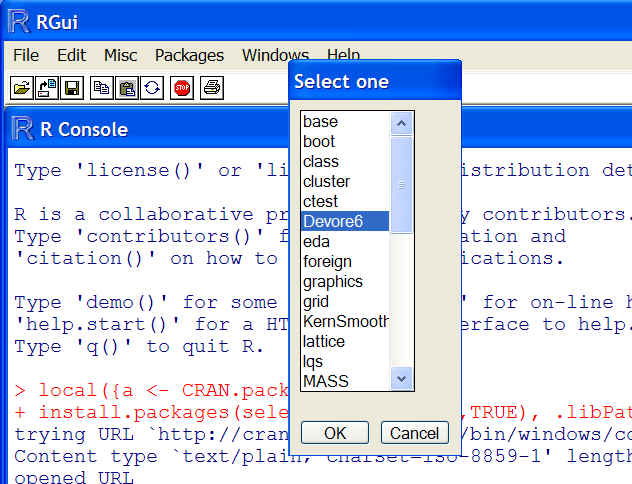Open the Edit menu
Image resolution: width=632 pixels, height=484 pixels.
(x=71, y=55)
